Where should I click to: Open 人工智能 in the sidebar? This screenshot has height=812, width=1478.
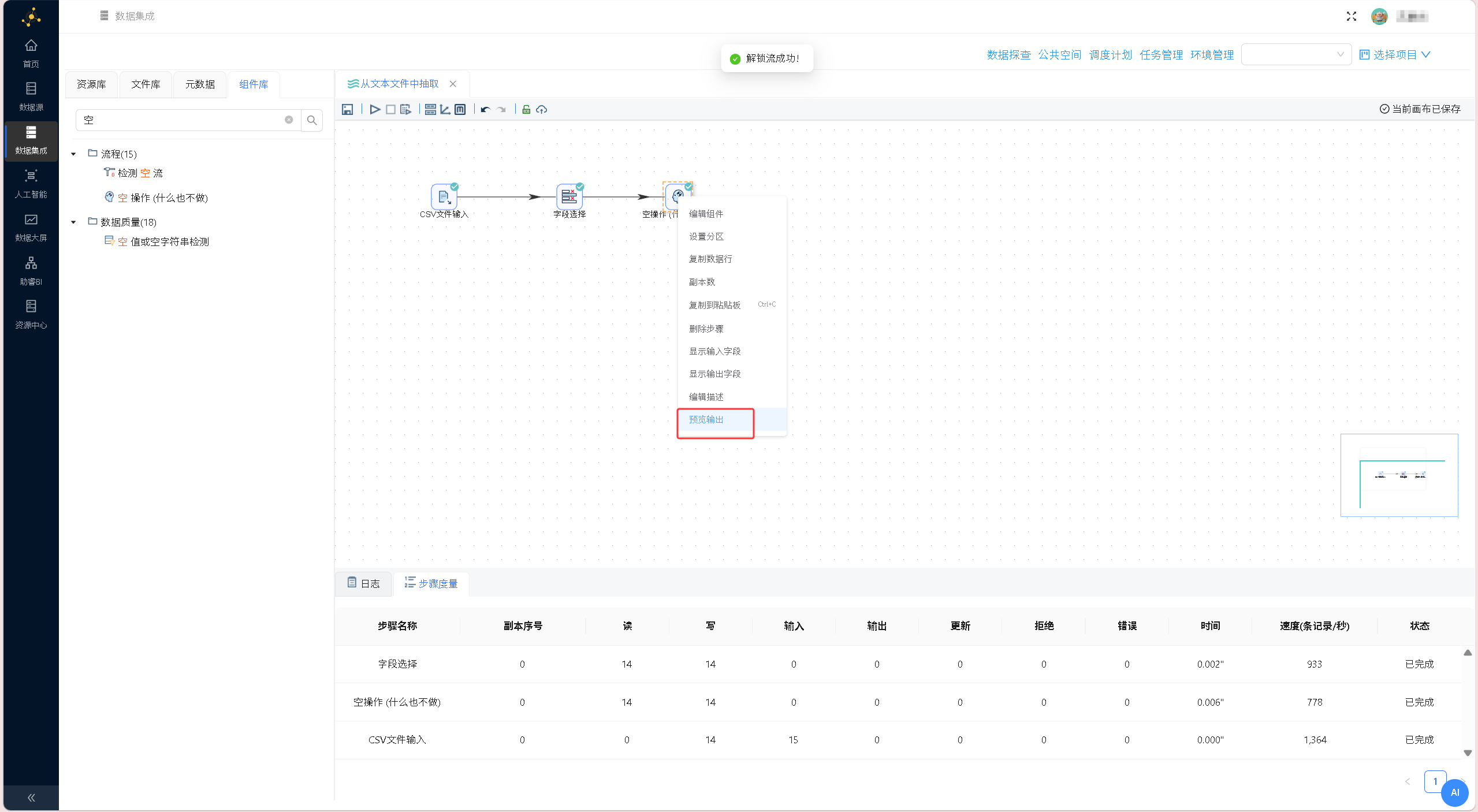[31, 184]
